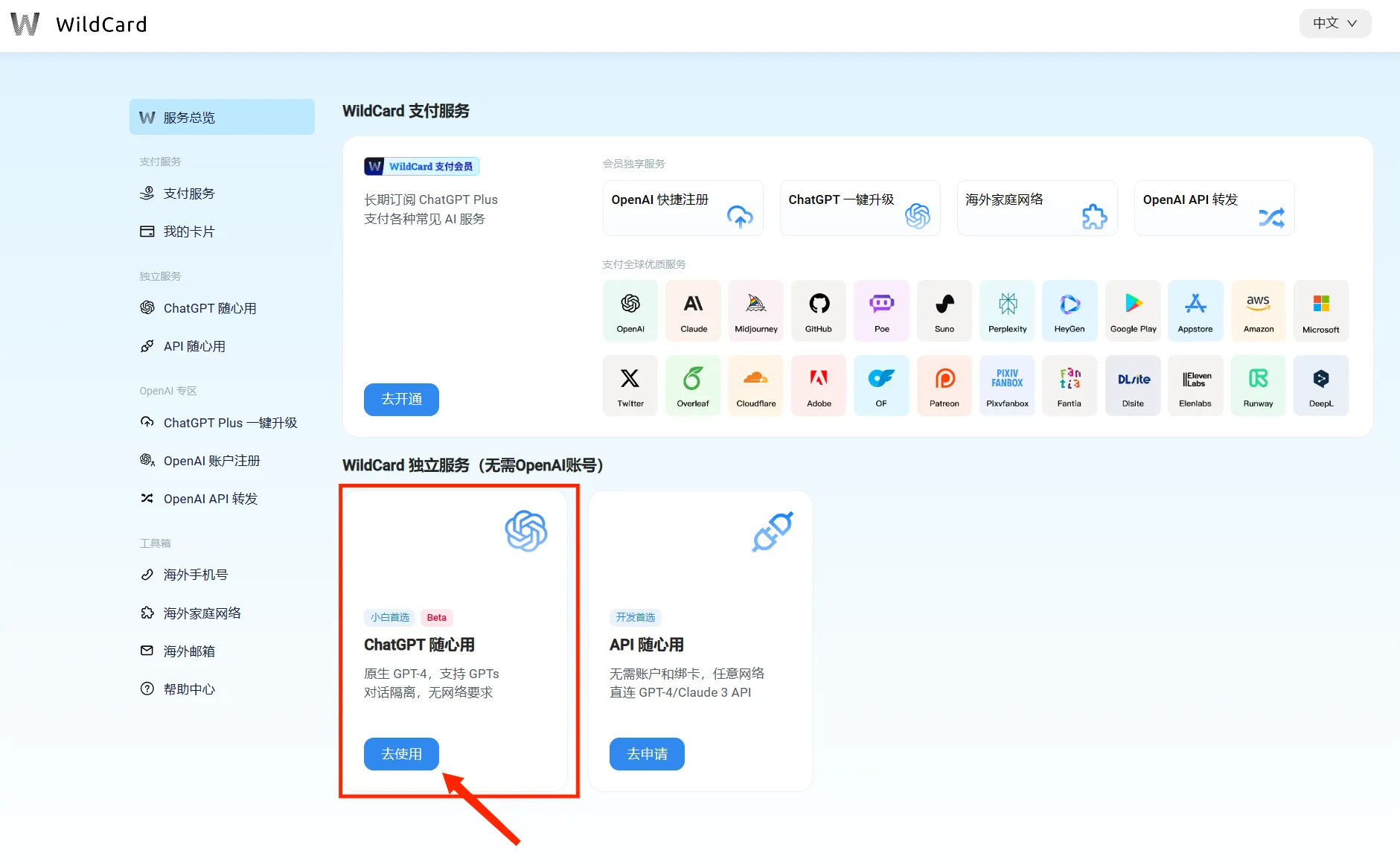This screenshot has height=862, width=1400.
Task: Click 去申请 on API 随心用 card
Action: click(x=647, y=754)
